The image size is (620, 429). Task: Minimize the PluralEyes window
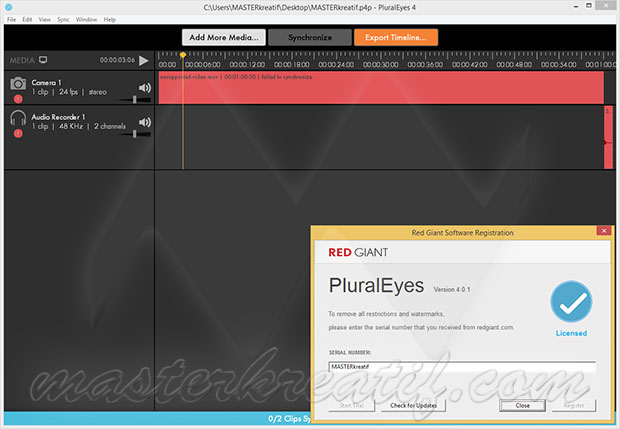point(576,6)
